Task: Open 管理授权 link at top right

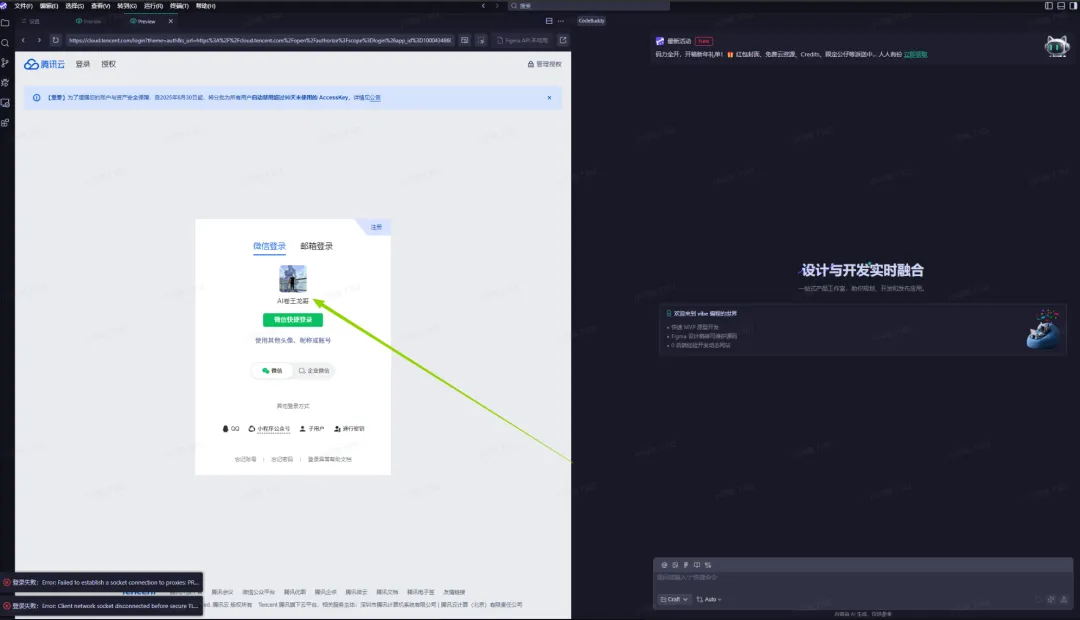Action: [544, 64]
